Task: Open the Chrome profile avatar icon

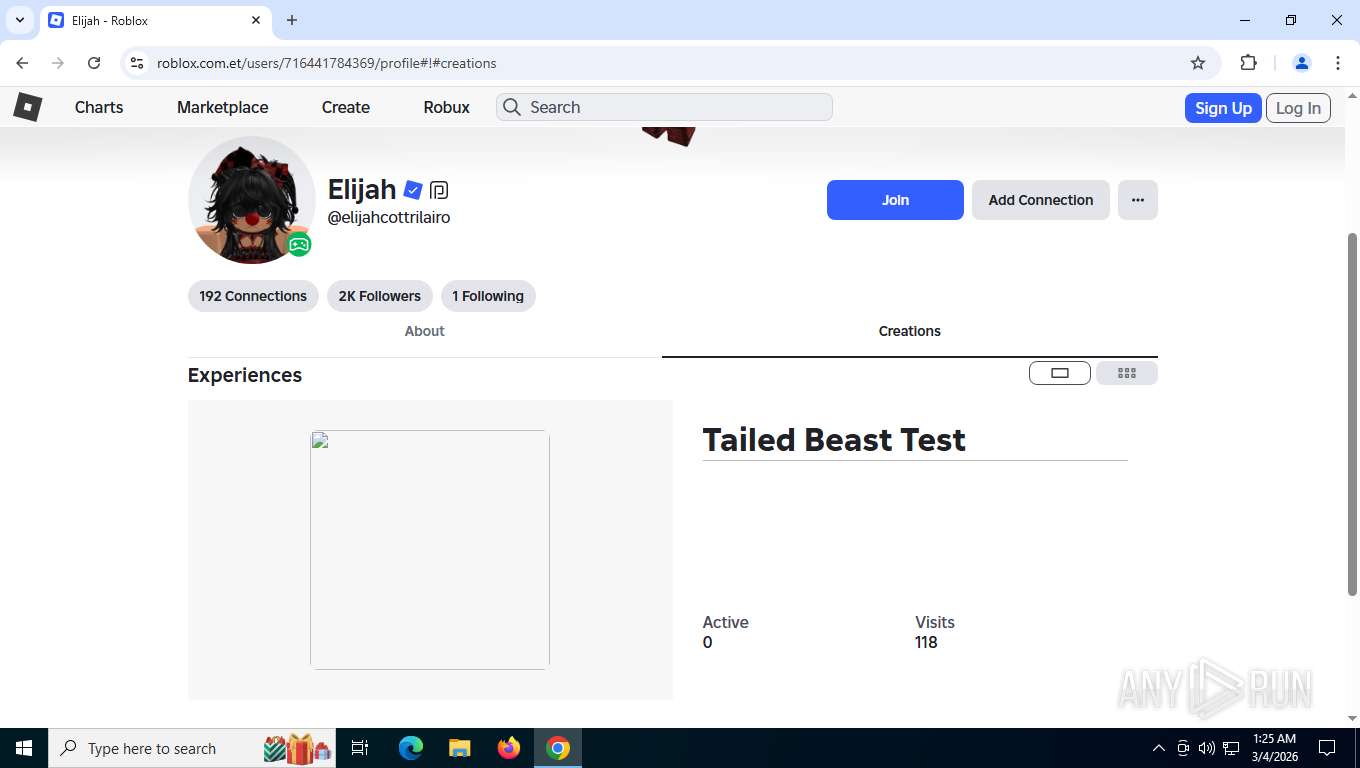Action: click(1301, 63)
